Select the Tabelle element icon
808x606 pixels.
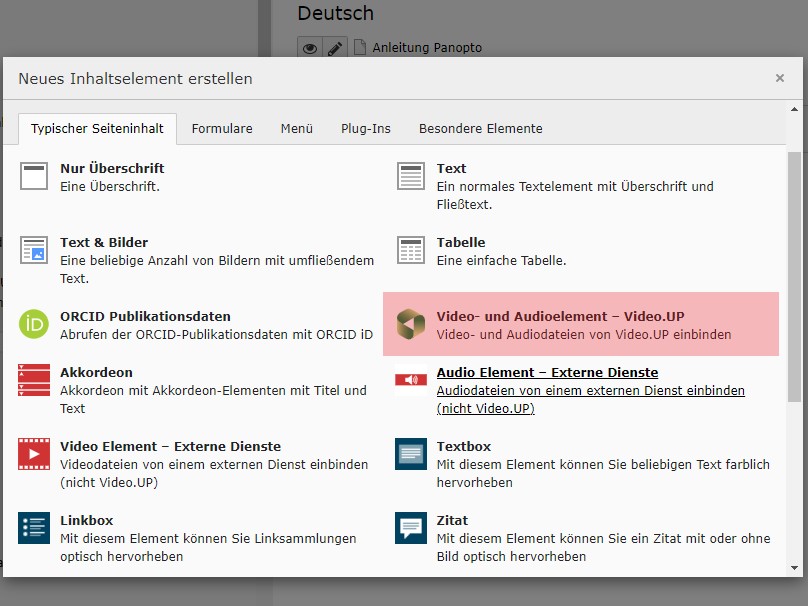[x=411, y=250]
